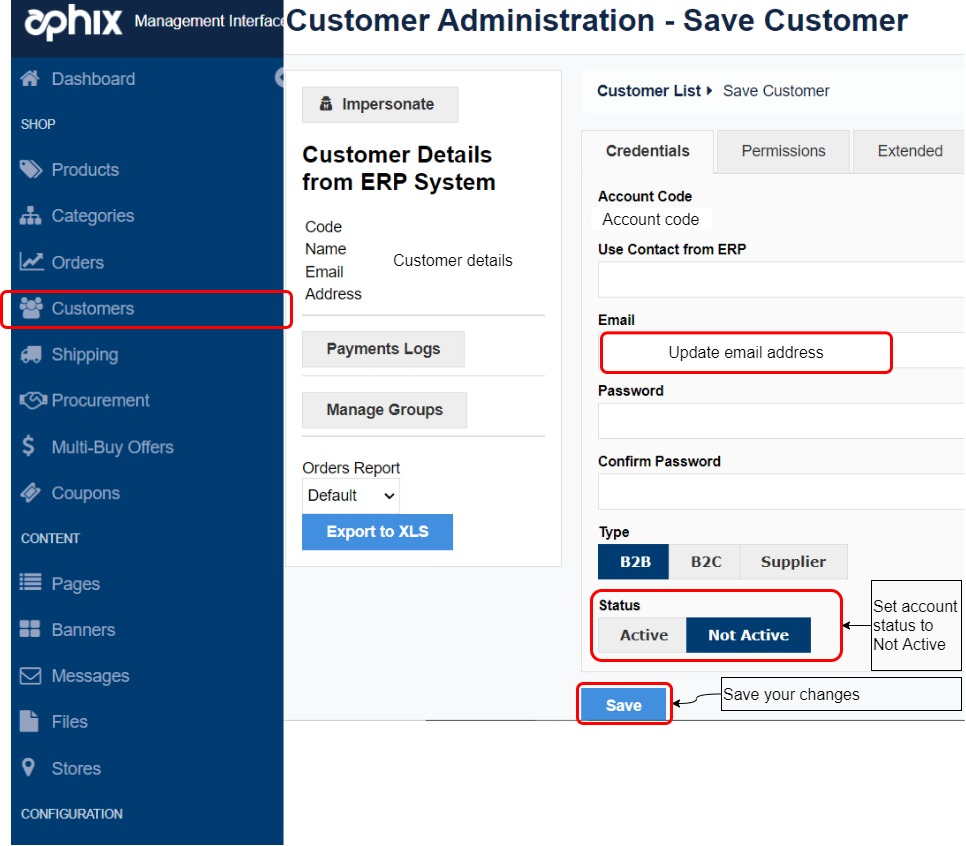Click the Dashboard home icon
Viewport: 966px width, 846px height.
point(30,79)
